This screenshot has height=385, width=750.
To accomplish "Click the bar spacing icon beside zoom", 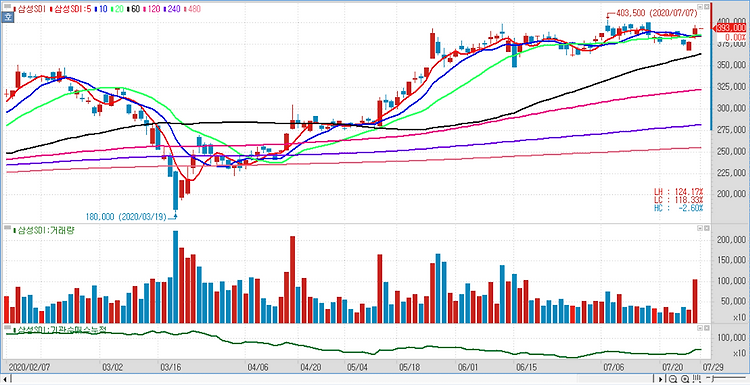I will coord(697,379).
